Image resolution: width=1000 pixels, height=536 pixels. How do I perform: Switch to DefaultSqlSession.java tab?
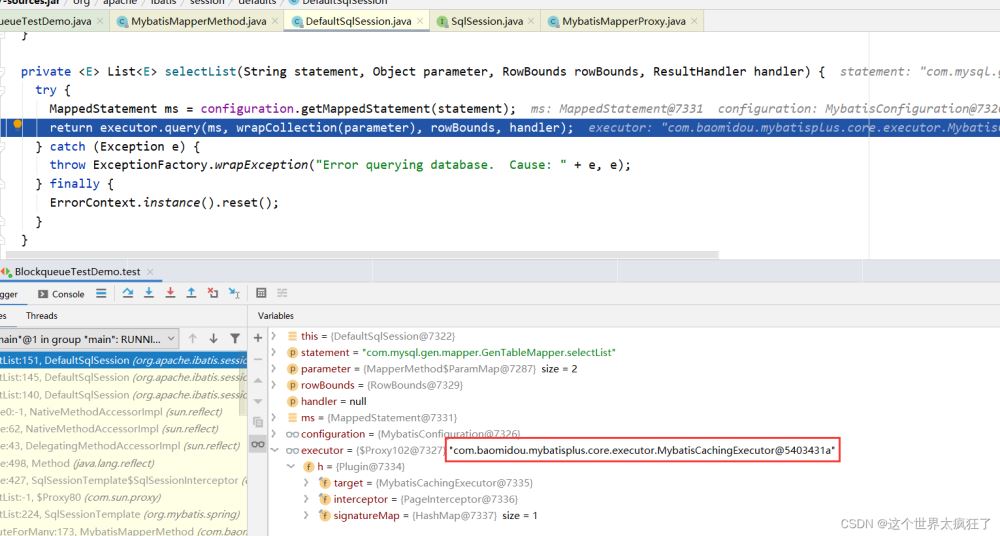(x=358, y=21)
